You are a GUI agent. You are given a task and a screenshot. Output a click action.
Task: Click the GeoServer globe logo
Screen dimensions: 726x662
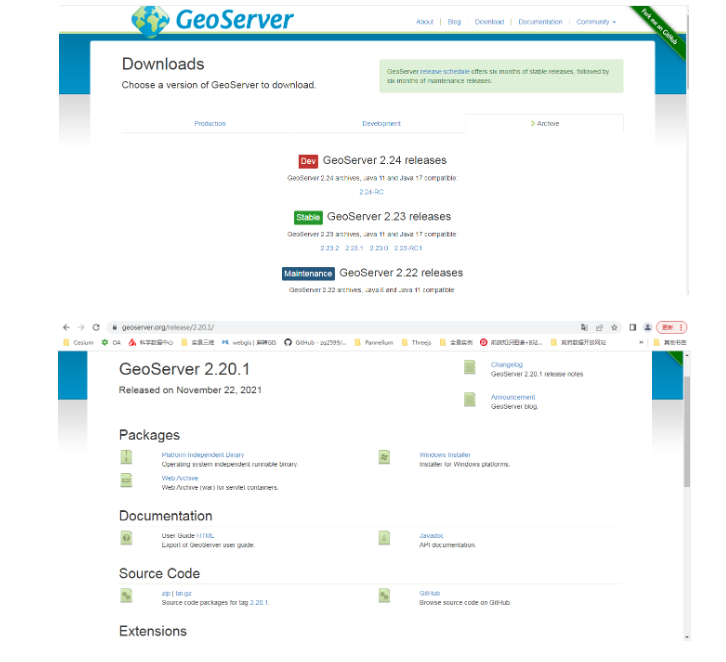pos(150,21)
